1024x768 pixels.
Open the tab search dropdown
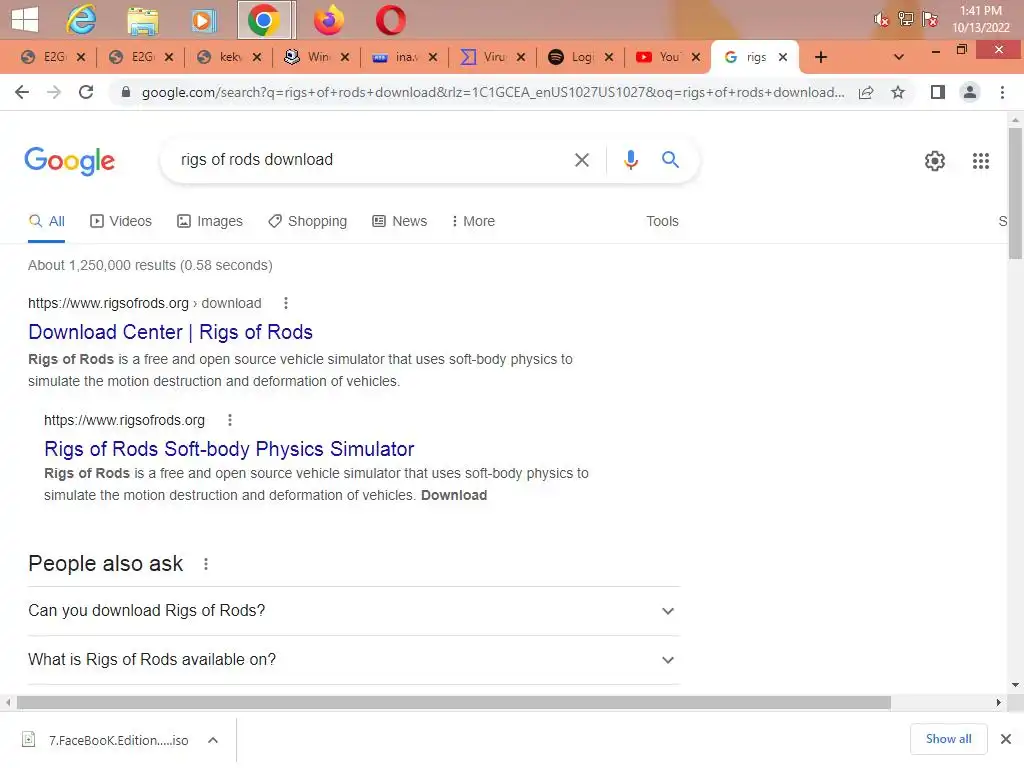tap(899, 57)
